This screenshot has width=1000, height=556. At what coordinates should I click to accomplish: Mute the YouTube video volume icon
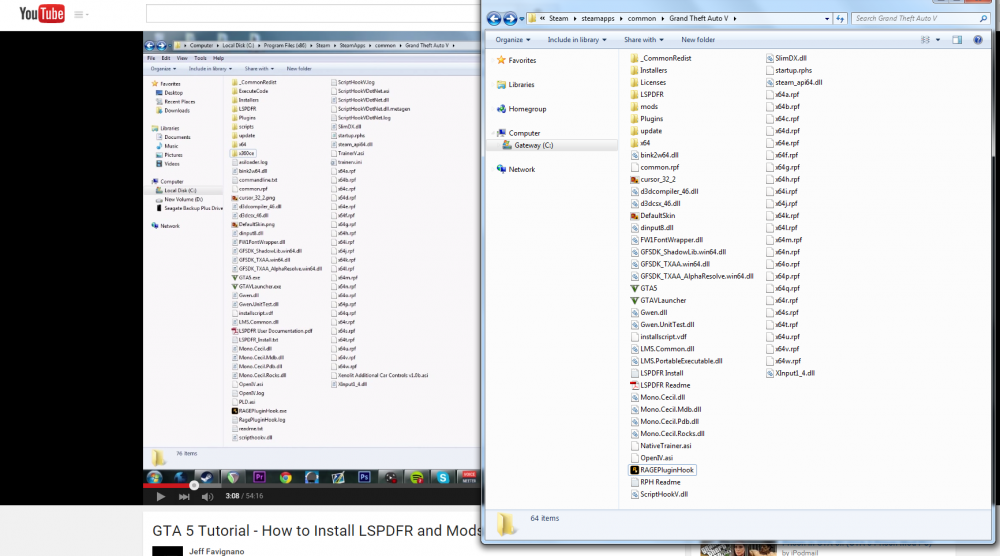pos(207,496)
